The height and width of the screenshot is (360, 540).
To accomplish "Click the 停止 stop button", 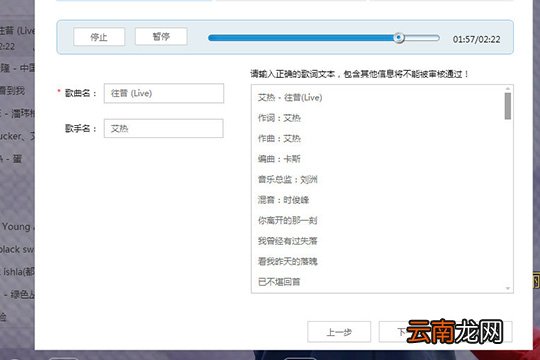I will point(99,37).
